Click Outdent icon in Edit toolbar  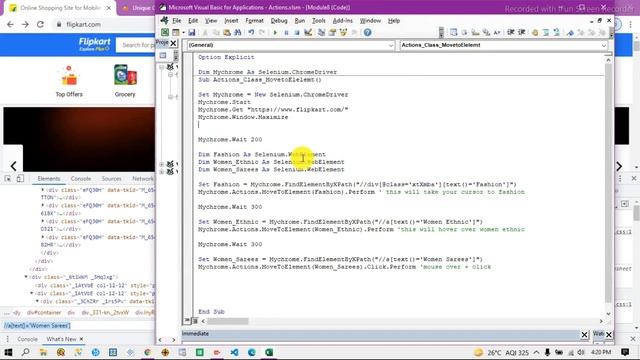click(522, 33)
